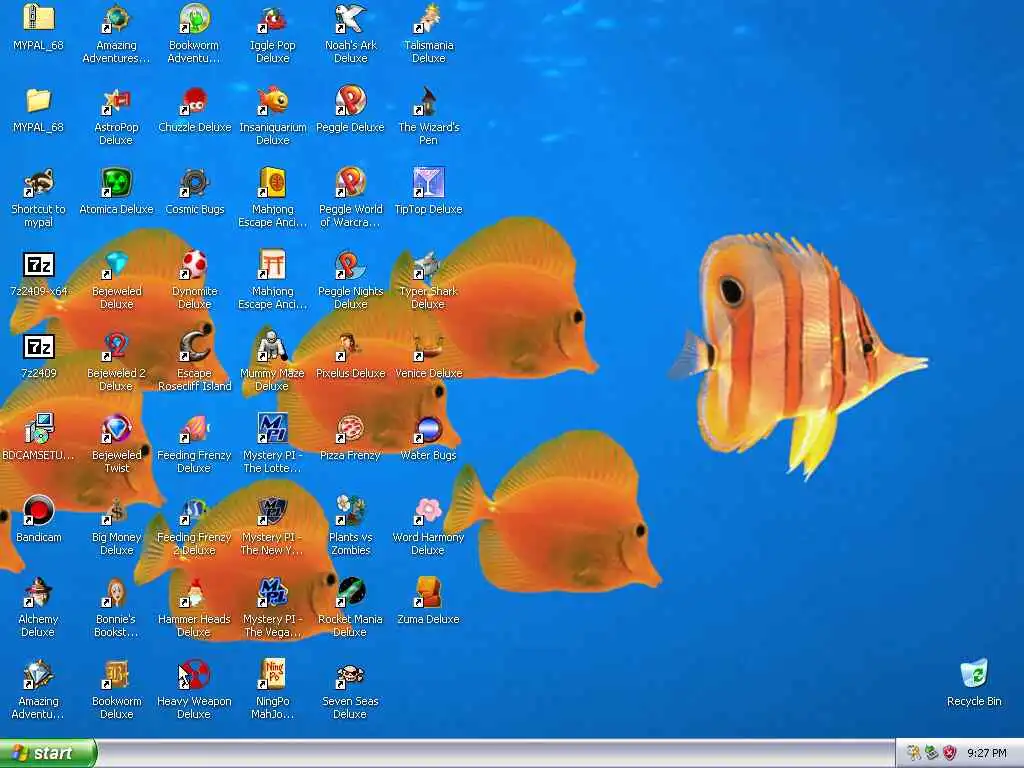This screenshot has width=1024, height=768.
Task: Select the BDCAMSETUP installer icon
Action: [39, 428]
